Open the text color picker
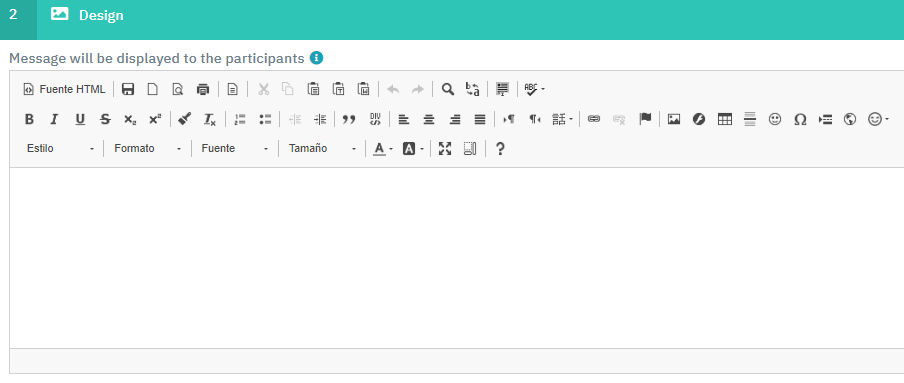Viewport: 904px width, 383px height. point(383,149)
